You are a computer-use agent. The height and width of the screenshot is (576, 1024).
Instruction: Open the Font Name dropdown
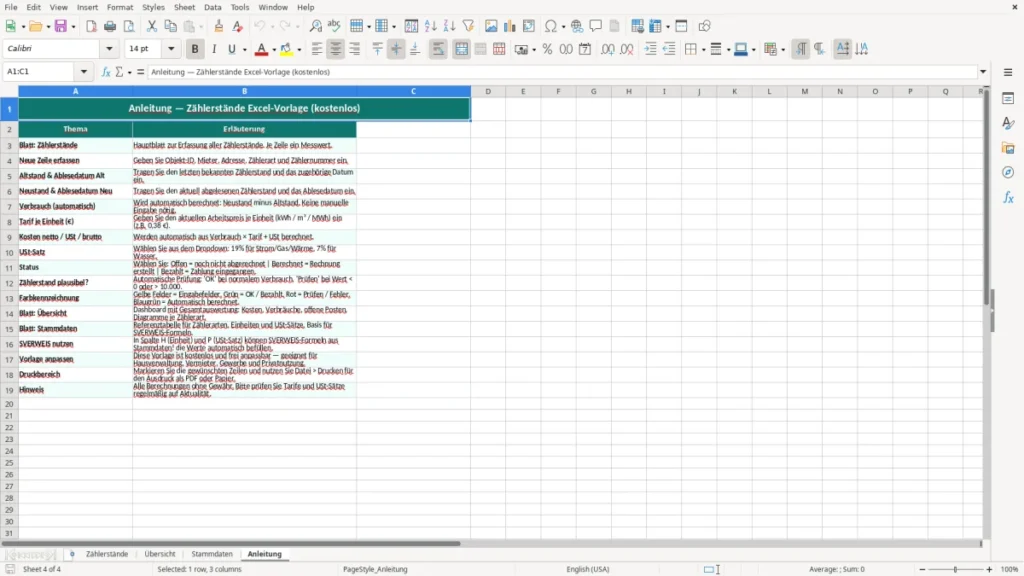point(109,48)
